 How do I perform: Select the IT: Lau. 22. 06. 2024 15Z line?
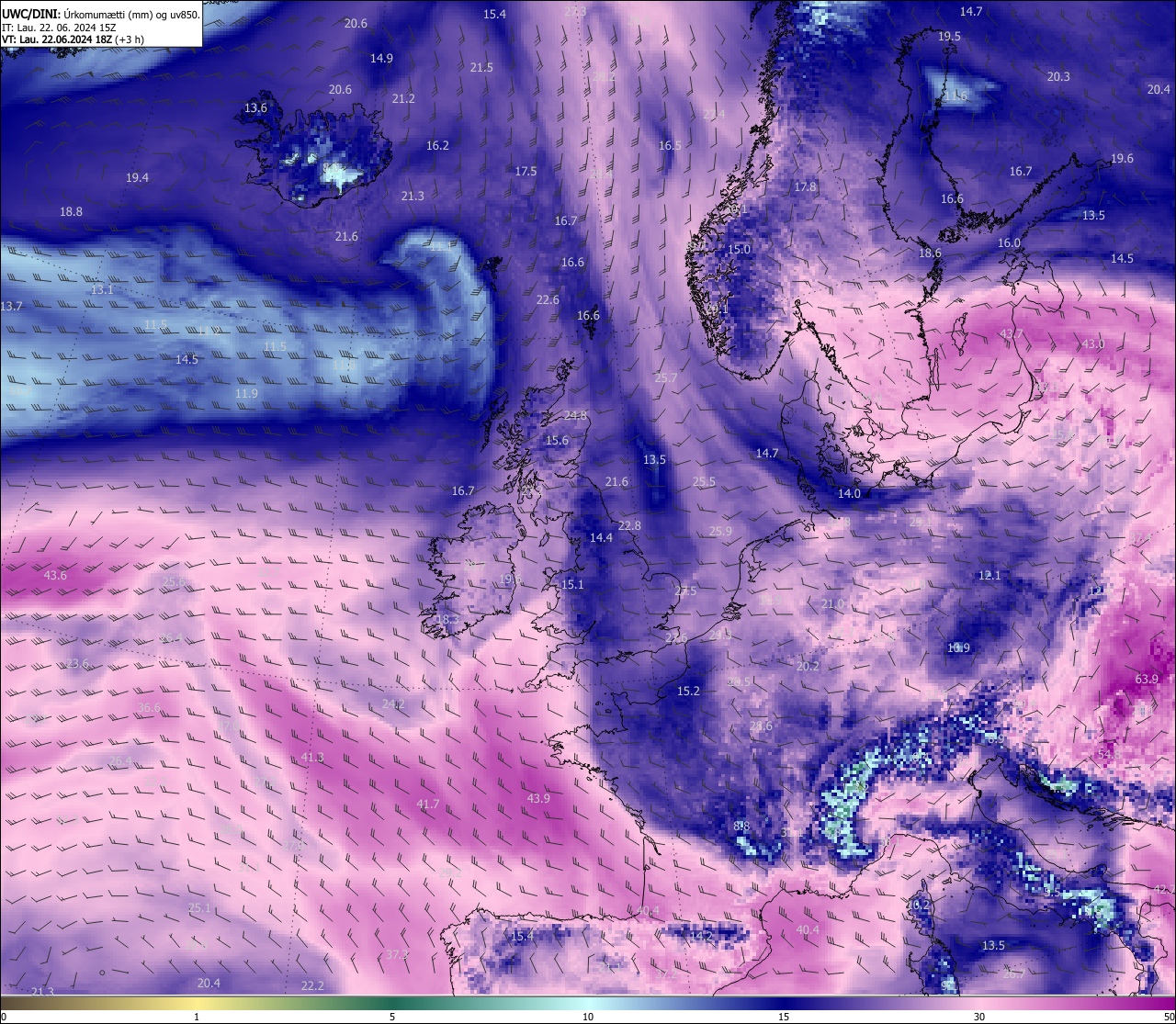[x=59, y=28]
